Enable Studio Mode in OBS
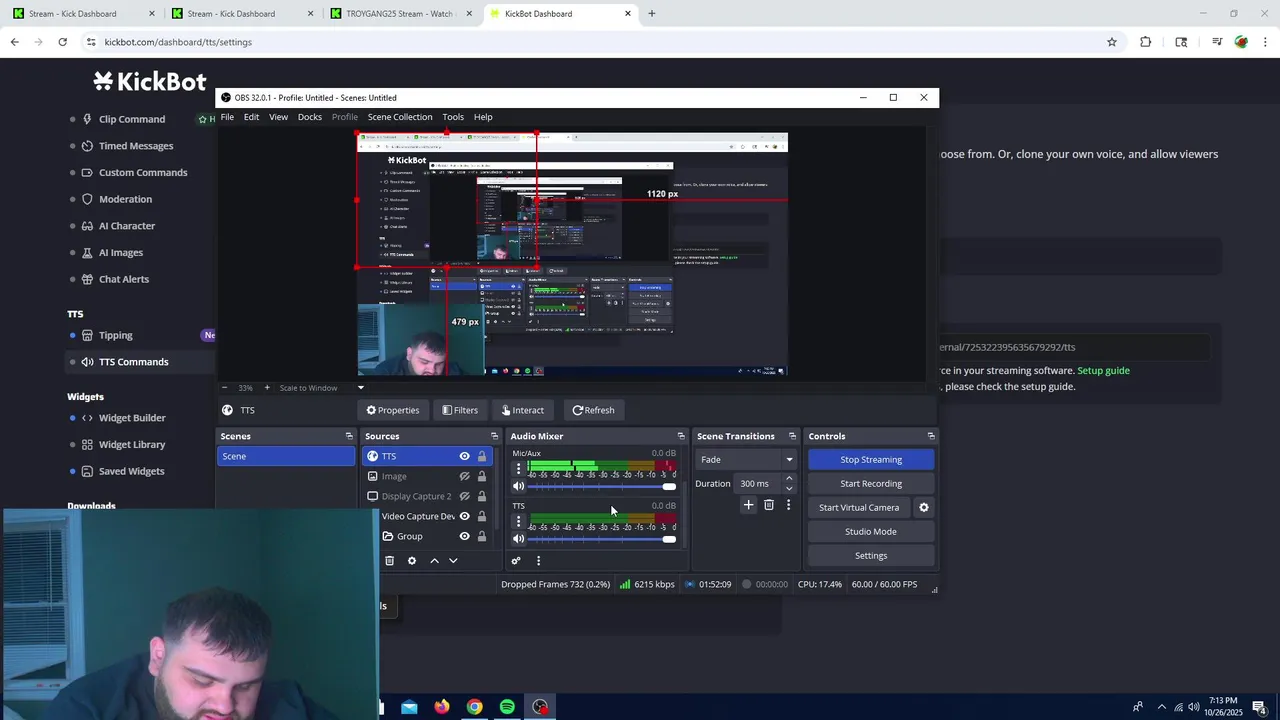 click(x=871, y=532)
